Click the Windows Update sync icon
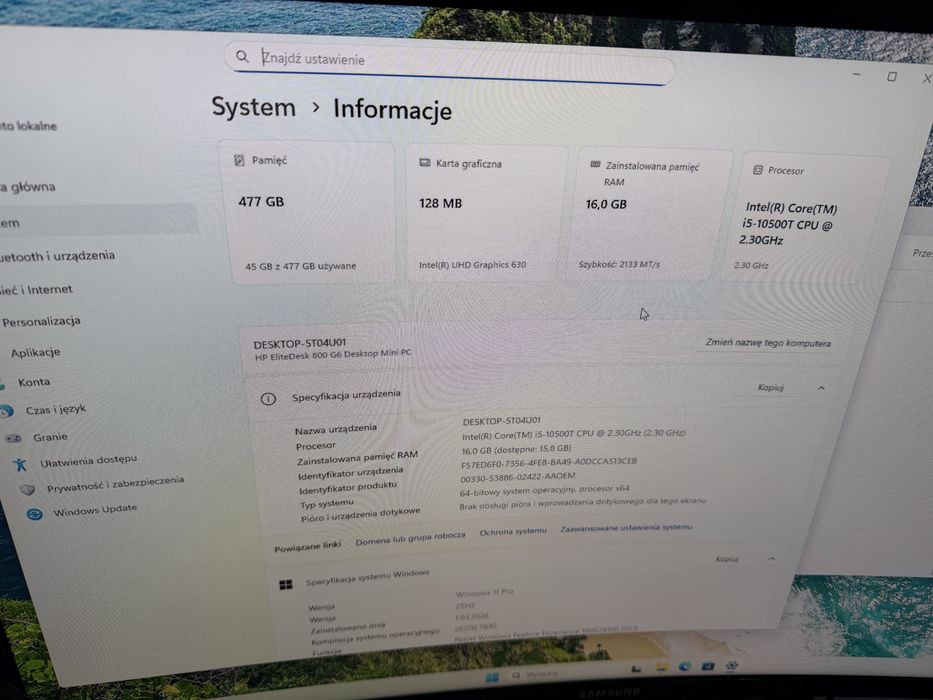Image resolution: width=933 pixels, height=700 pixels. coord(35,514)
